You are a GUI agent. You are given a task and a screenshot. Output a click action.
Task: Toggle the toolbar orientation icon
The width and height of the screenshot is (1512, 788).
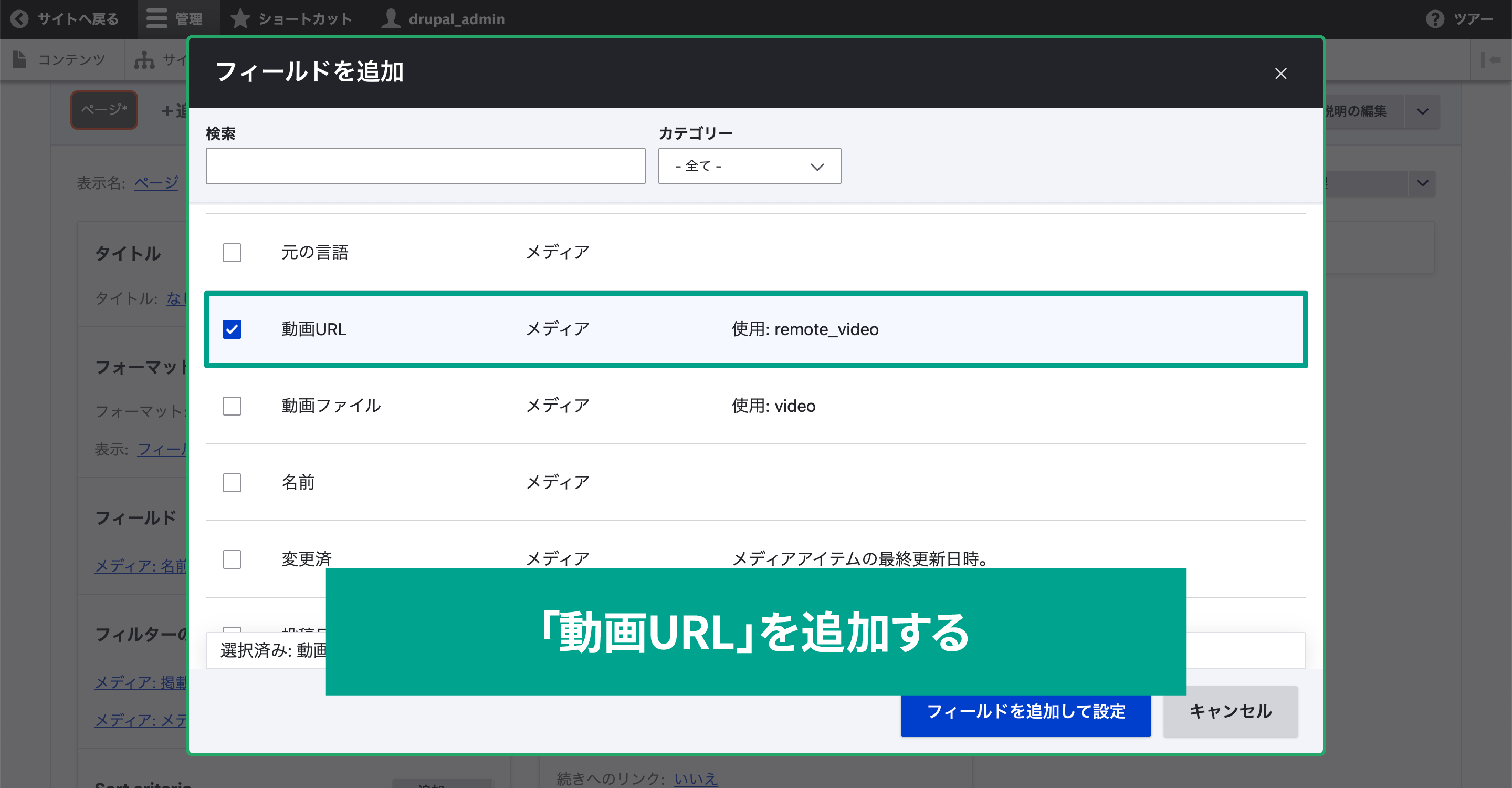(x=1491, y=59)
